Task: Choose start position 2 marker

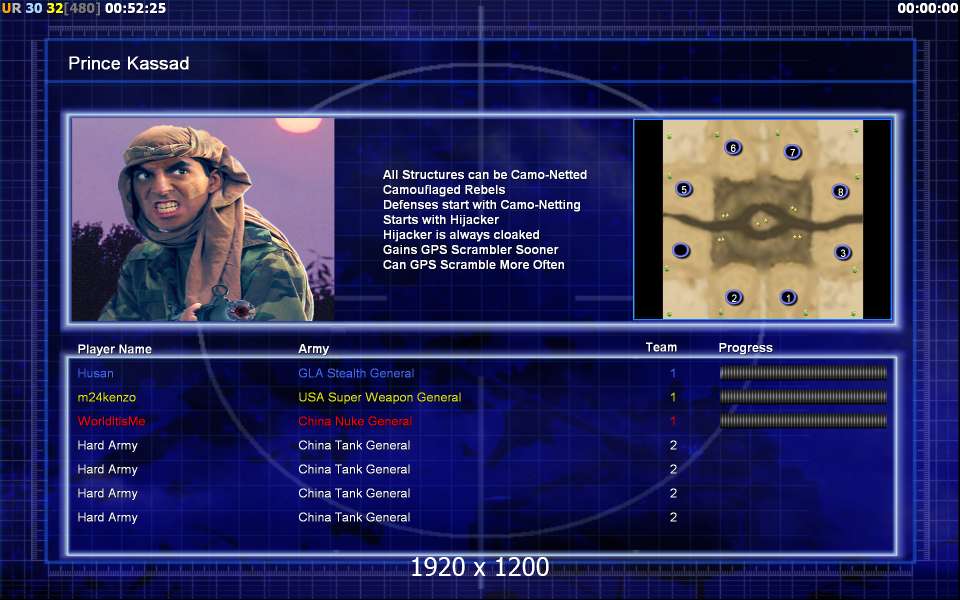Action: coord(734,297)
